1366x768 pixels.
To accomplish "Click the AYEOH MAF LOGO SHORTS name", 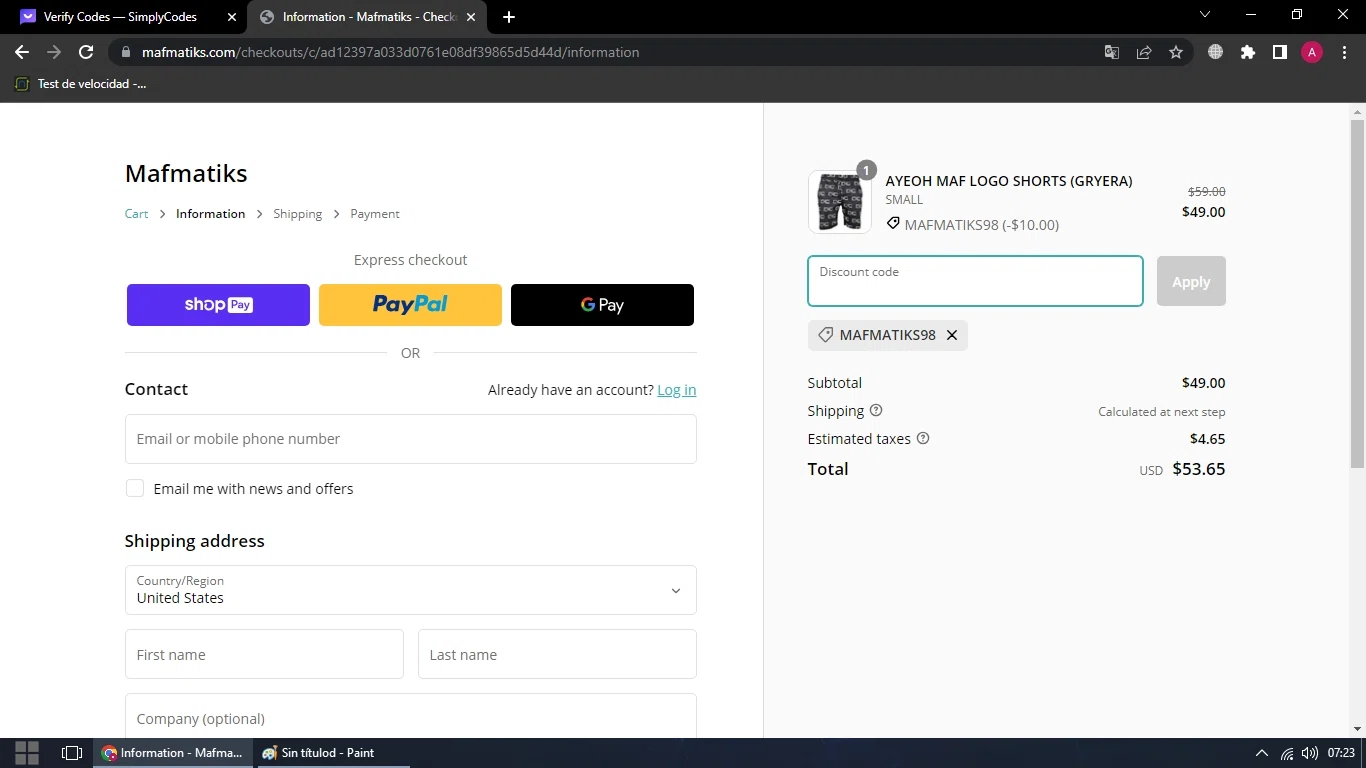I will click(x=1008, y=181).
